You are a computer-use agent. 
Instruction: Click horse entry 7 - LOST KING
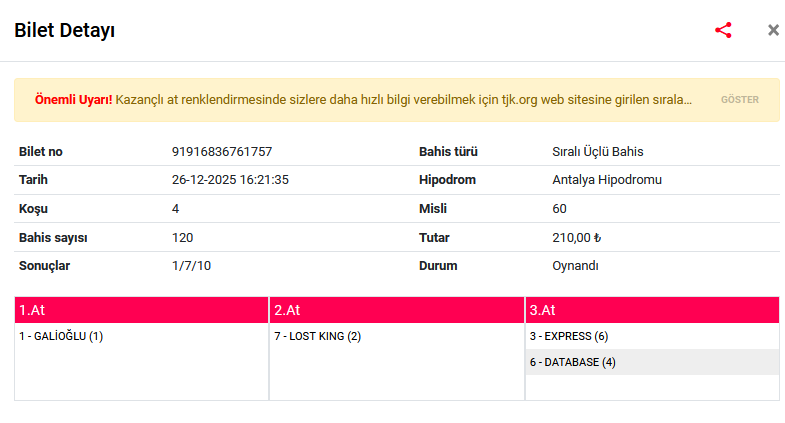tap(317, 336)
